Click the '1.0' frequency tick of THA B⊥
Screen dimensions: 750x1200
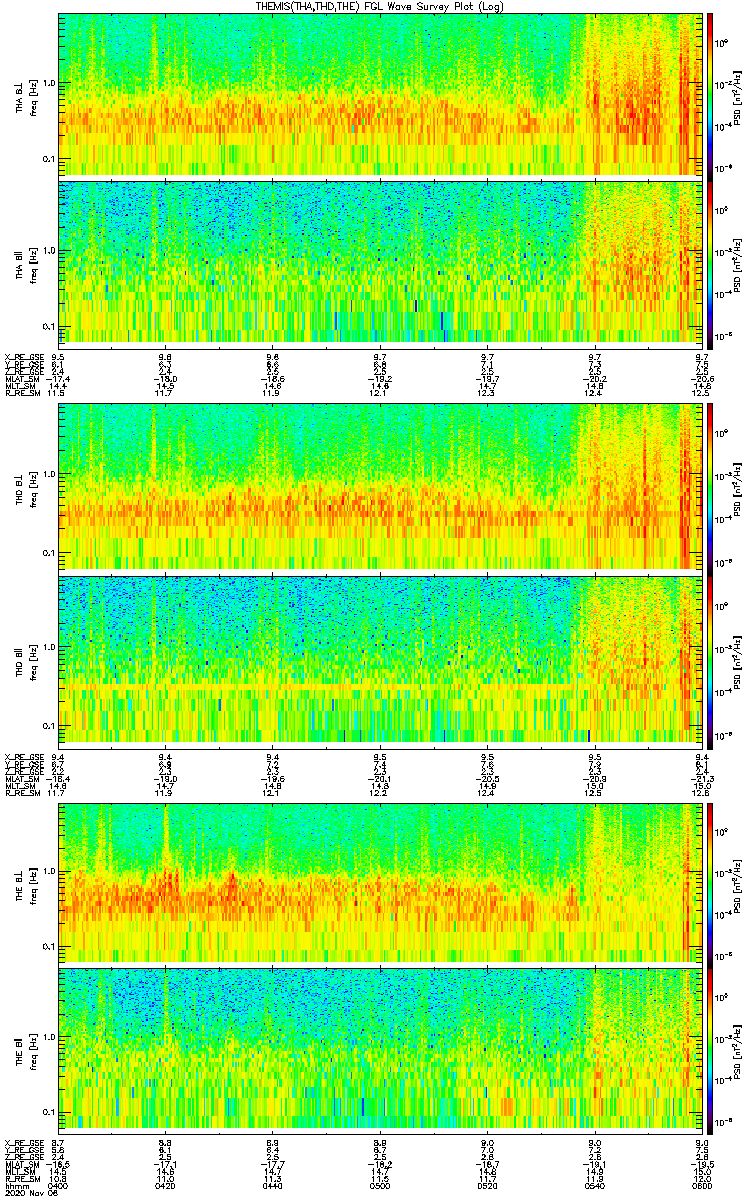49,82
